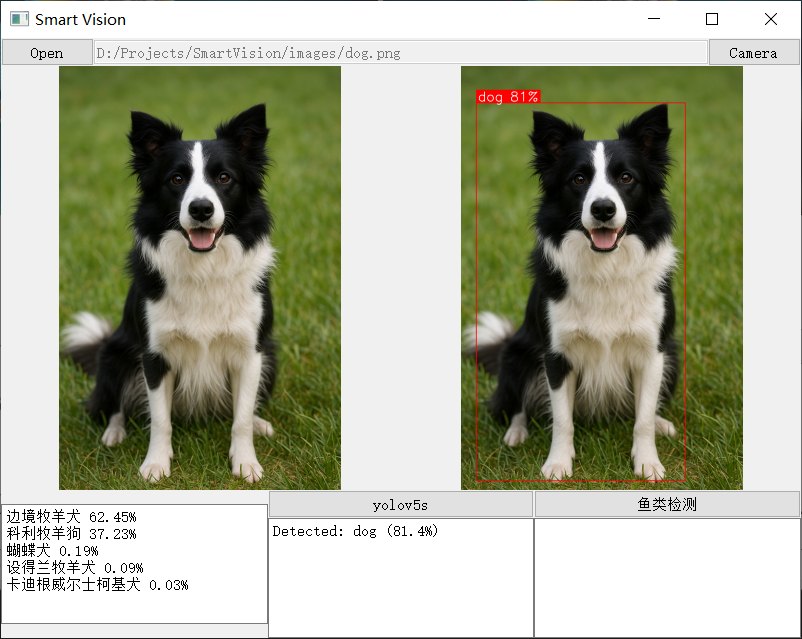Click the red 'dog 81%' detection label
This screenshot has height=639, width=802.
coord(508,97)
